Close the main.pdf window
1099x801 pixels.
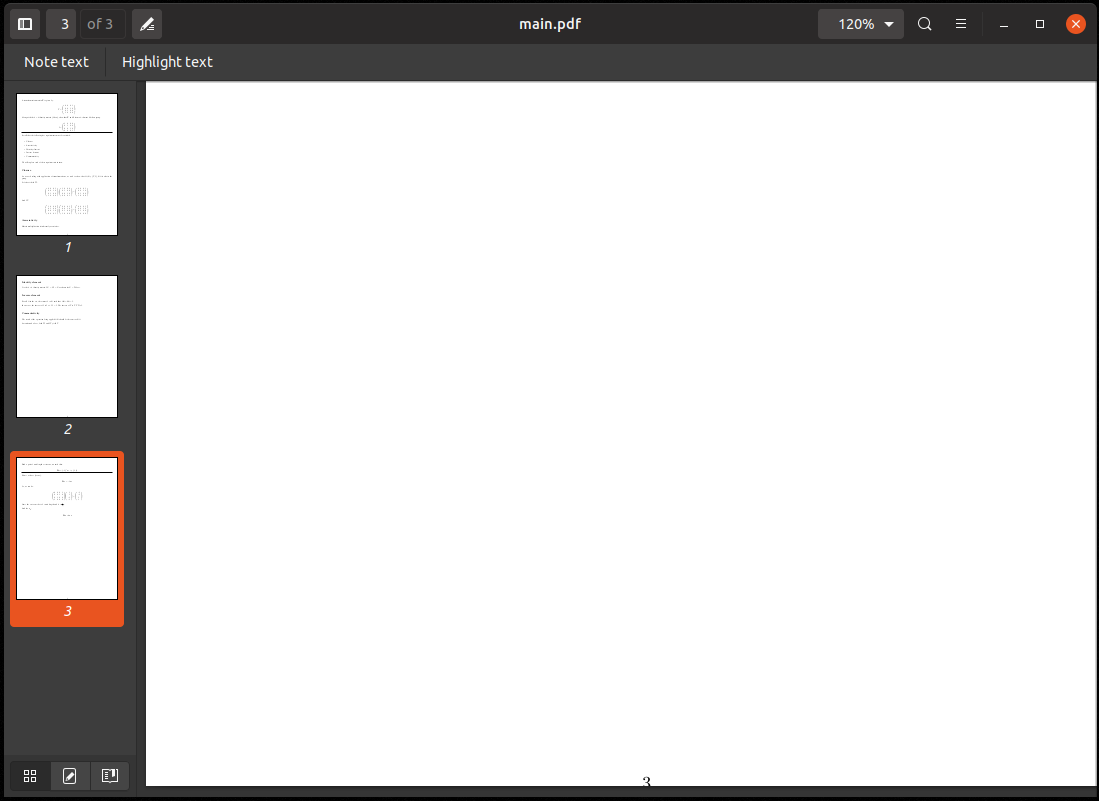tap(1076, 24)
